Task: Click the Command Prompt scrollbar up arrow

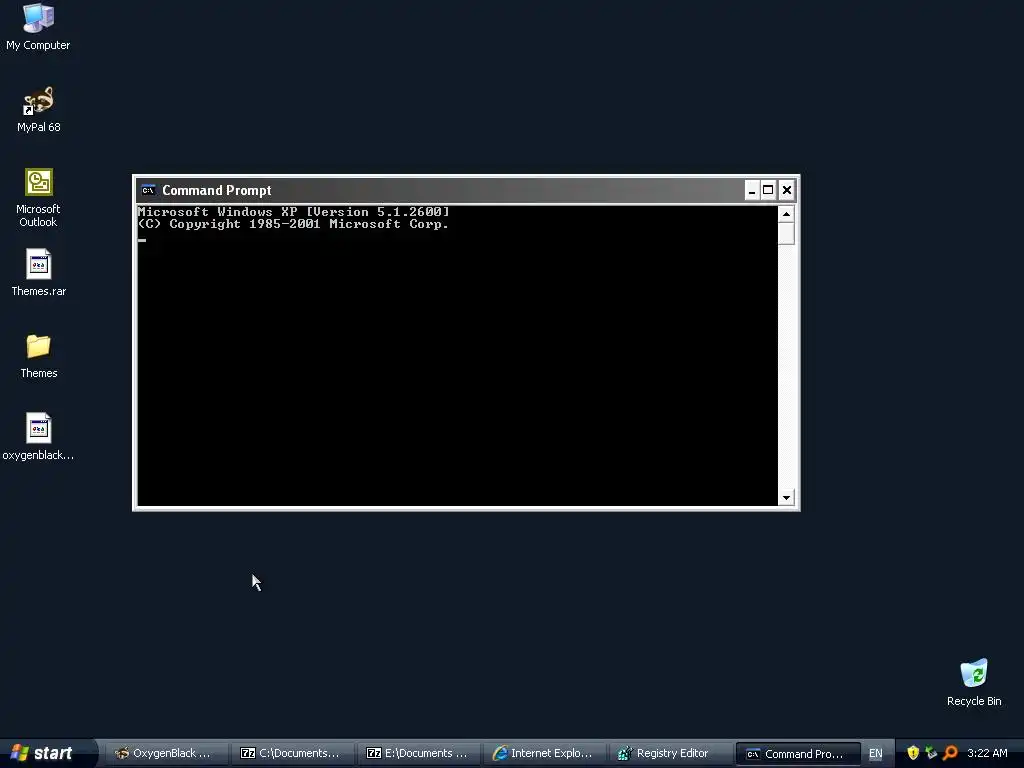Action: pyautogui.click(x=786, y=214)
